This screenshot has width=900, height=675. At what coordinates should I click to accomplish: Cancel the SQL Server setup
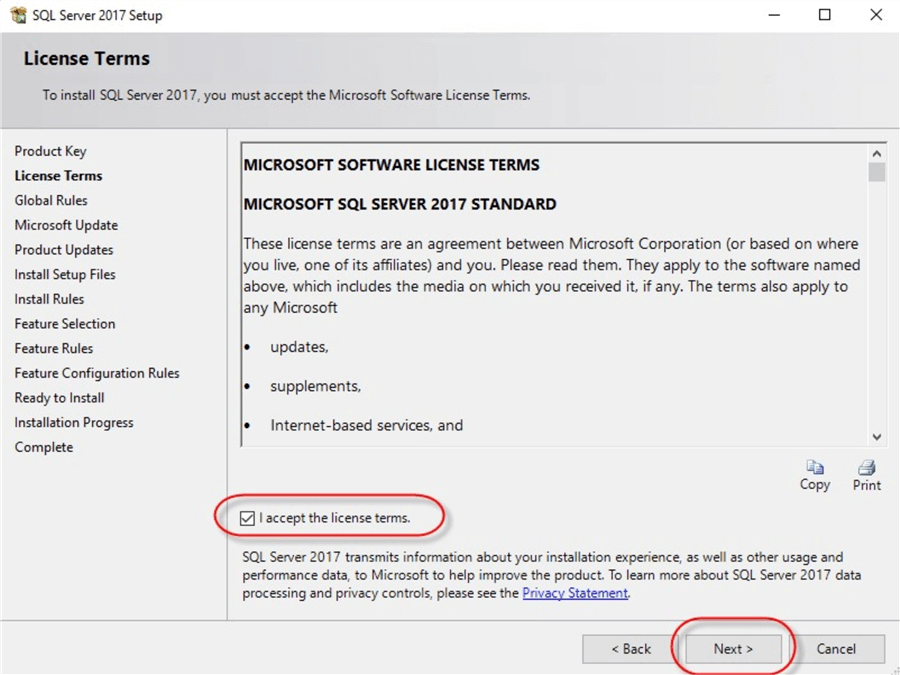[835, 649]
